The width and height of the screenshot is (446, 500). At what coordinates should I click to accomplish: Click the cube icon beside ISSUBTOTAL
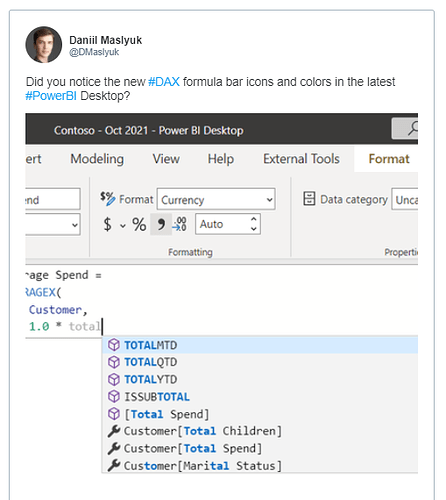tap(114, 396)
